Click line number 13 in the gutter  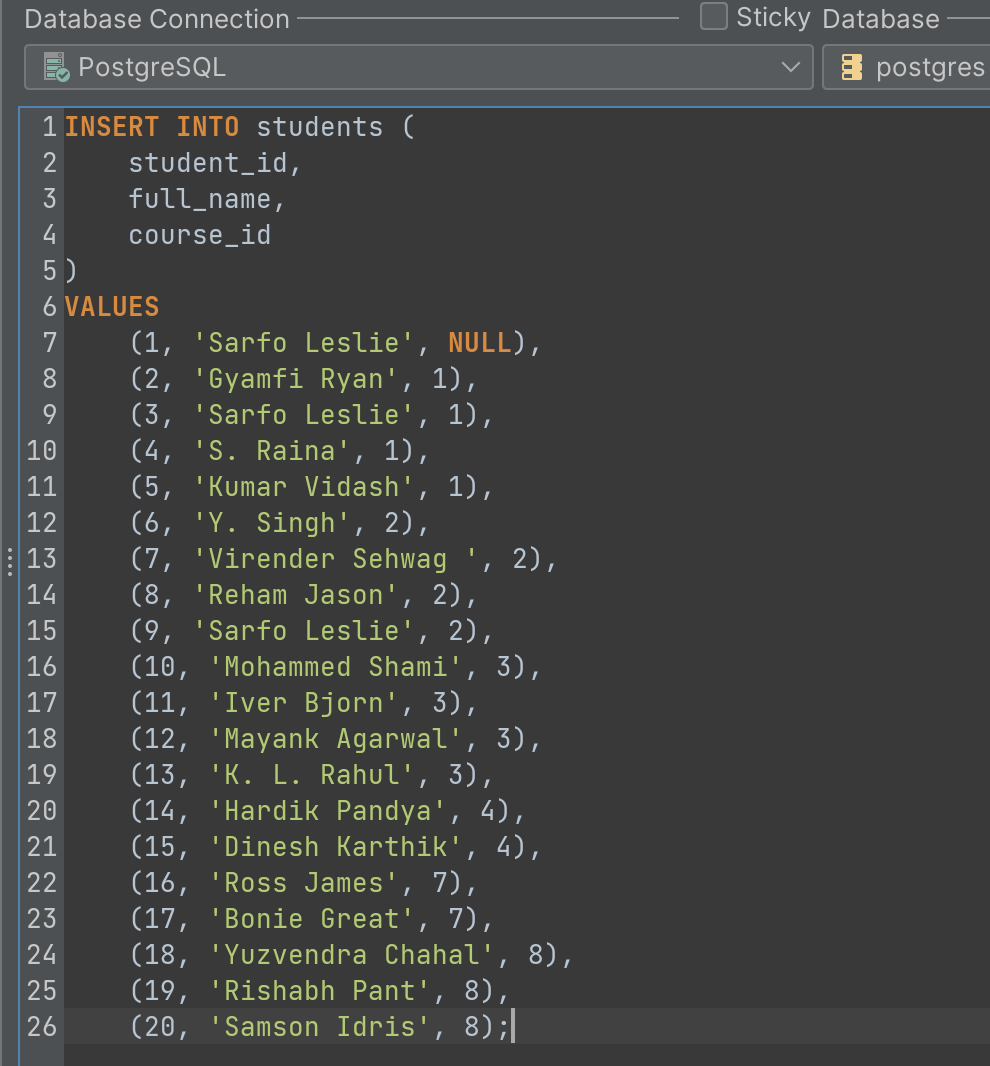click(x=41, y=558)
